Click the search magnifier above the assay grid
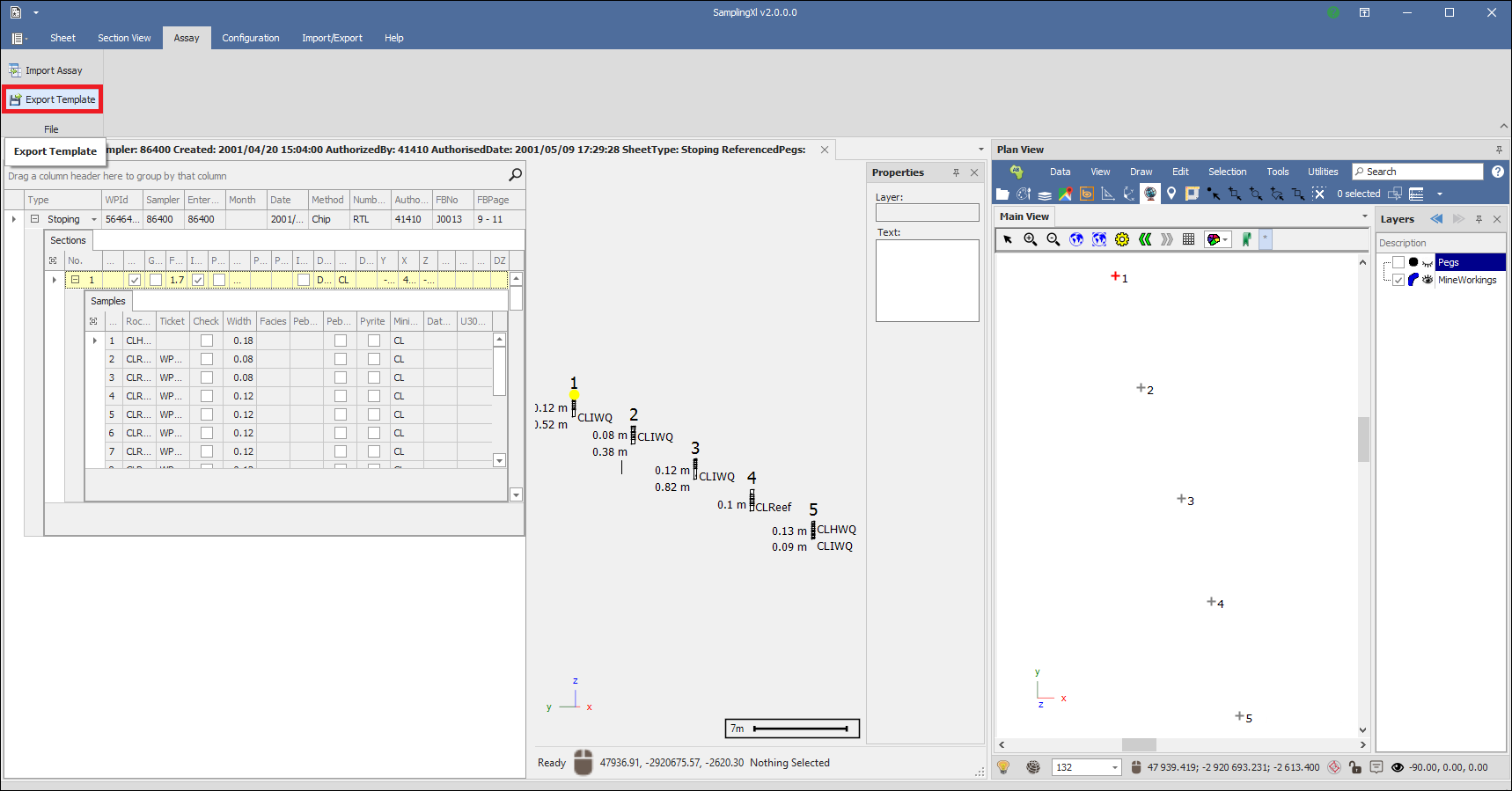 coord(516,175)
